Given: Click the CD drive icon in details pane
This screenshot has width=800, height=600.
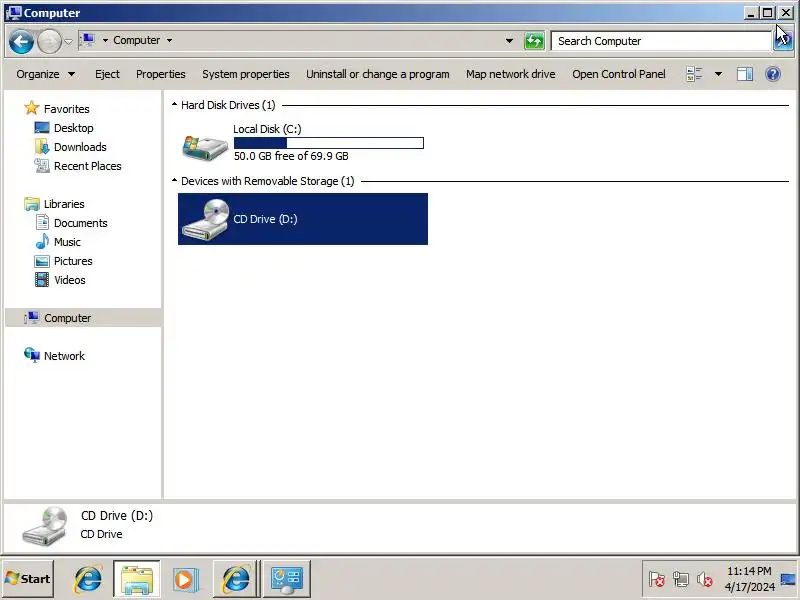Looking at the screenshot, I should (45, 526).
